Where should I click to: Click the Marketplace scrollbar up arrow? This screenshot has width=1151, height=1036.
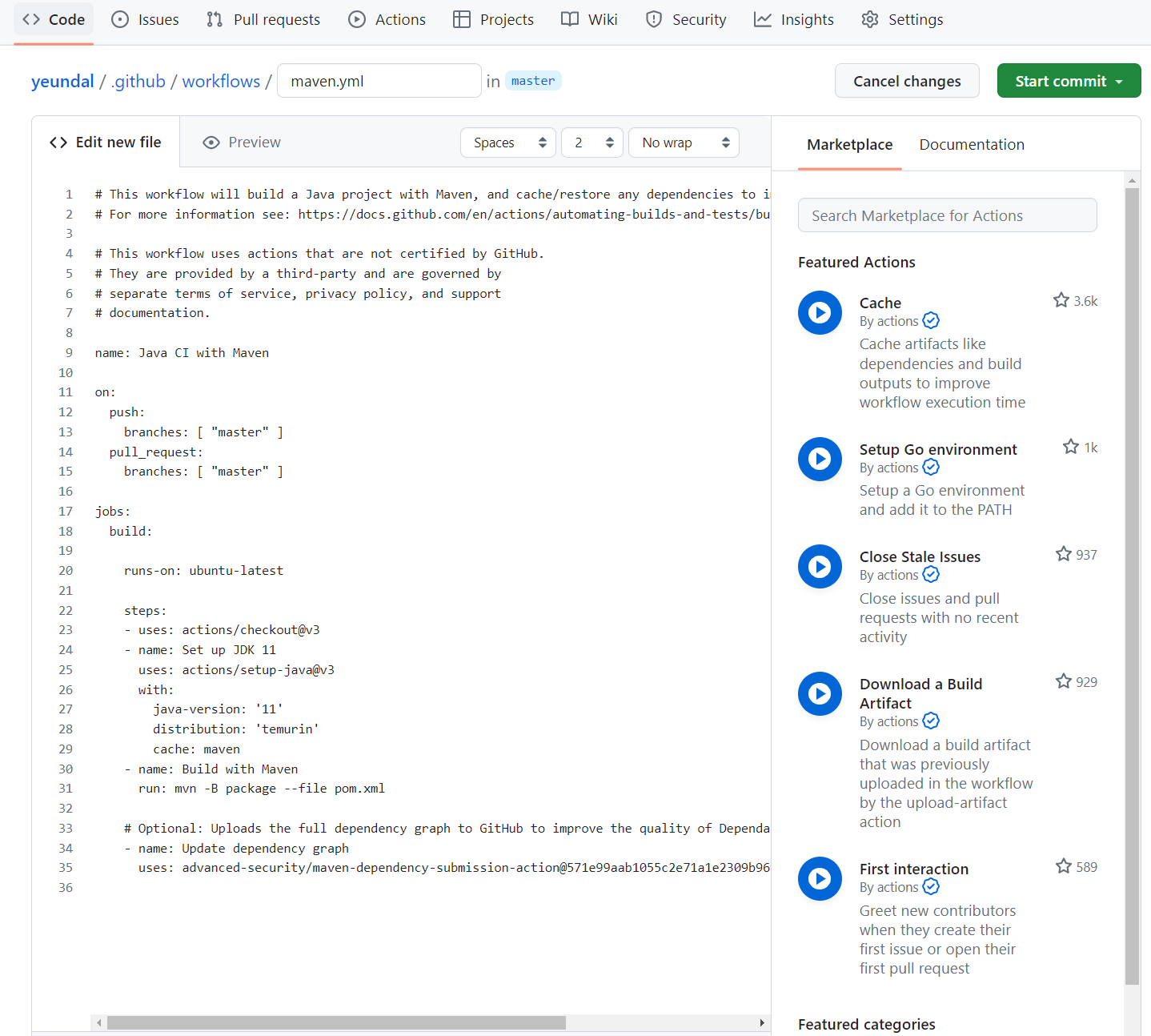tap(1132, 179)
